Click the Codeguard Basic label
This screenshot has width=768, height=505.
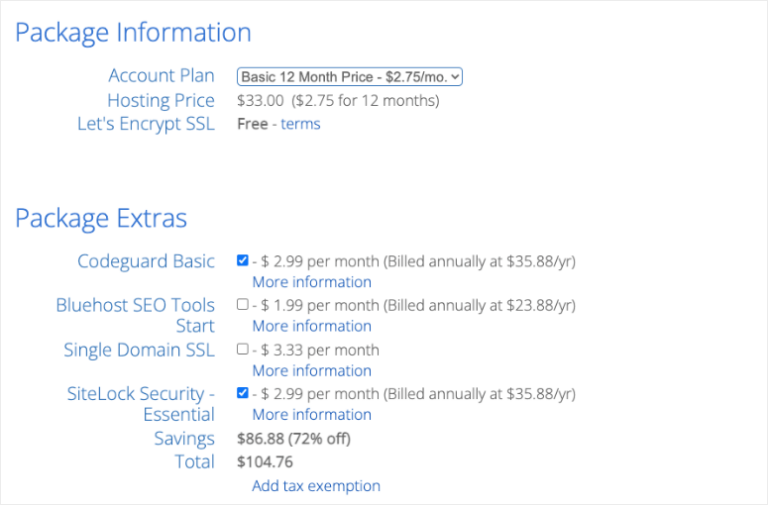point(146,262)
